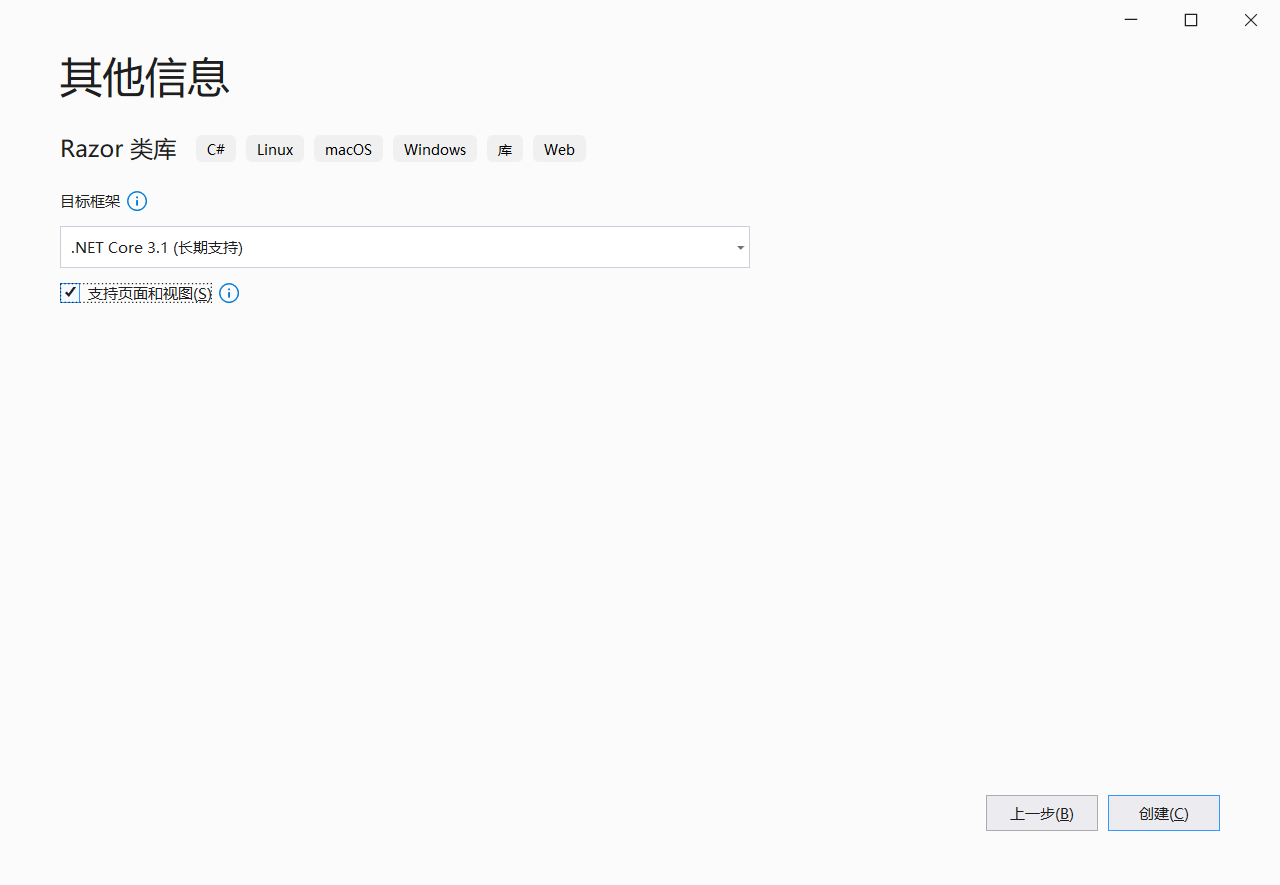
Task: Click the Web tag
Action: click(559, 149)
